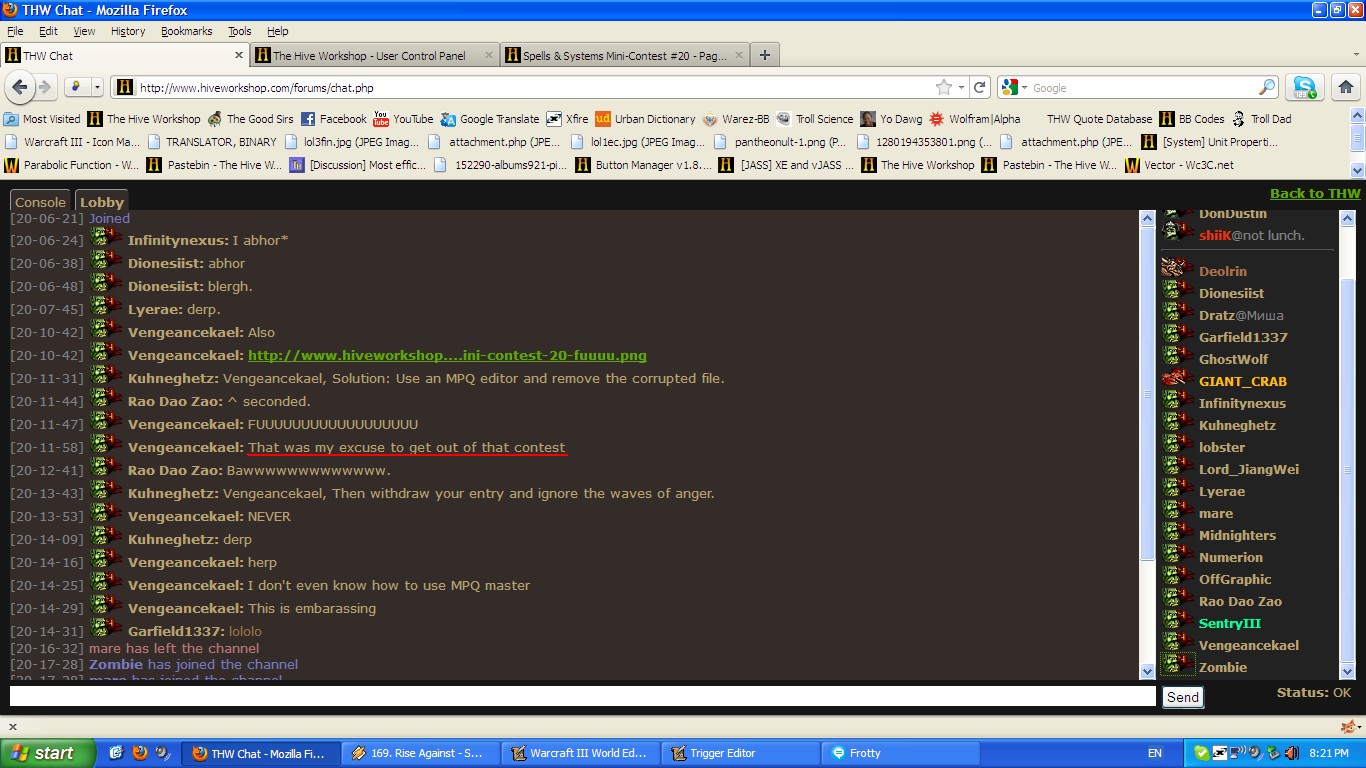The height and width of the screenshot is (768, 1366).
Task: Open the Tools menu
Action: pos(240,31)
